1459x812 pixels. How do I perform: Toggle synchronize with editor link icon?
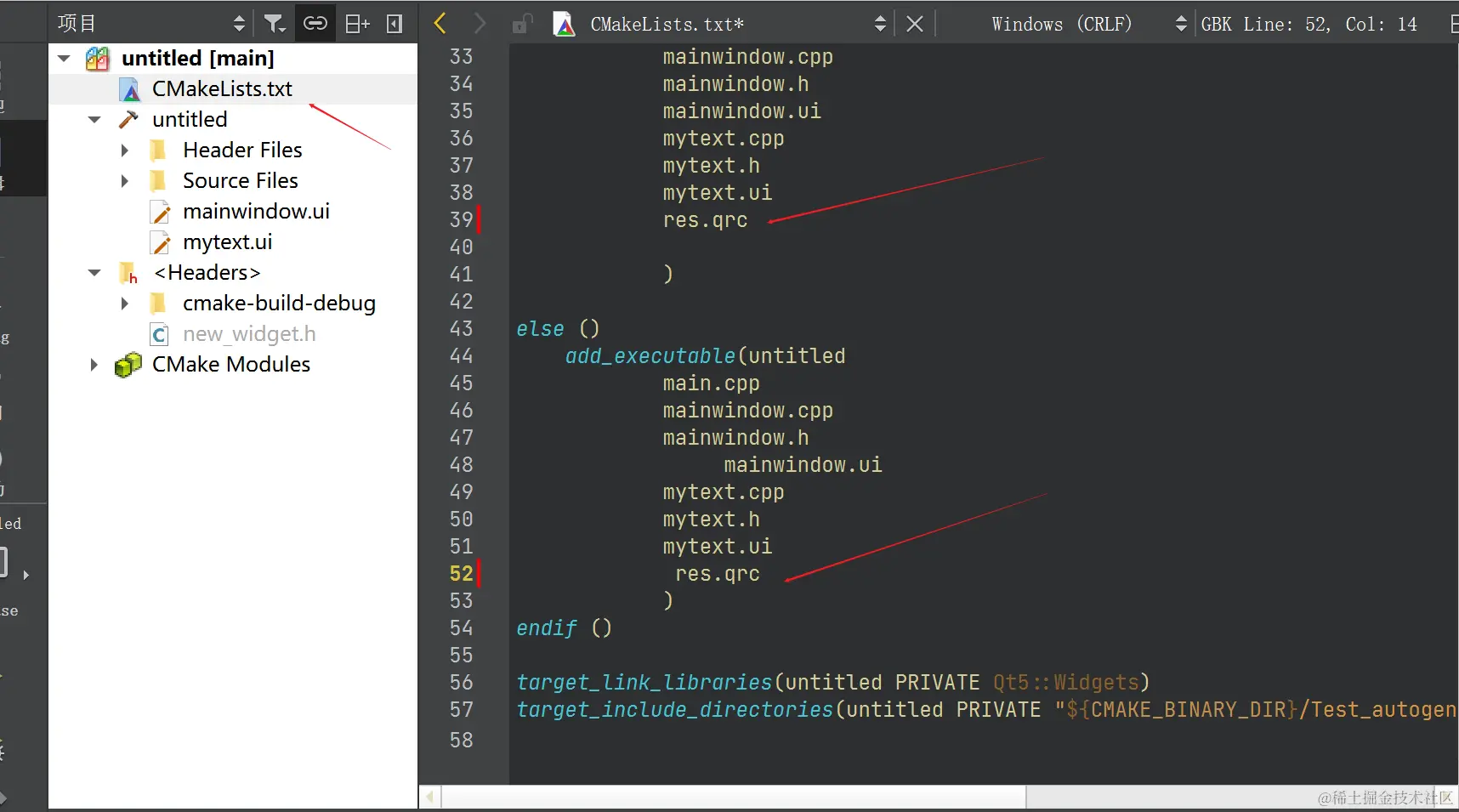point(315,24)
